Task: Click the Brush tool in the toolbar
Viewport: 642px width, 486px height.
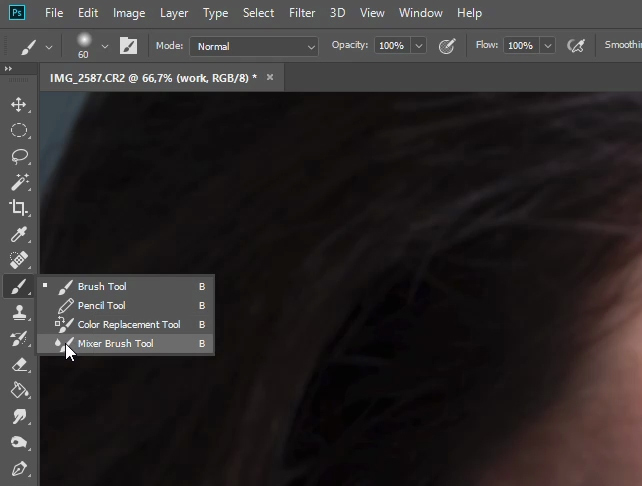Action: point(19,286)
